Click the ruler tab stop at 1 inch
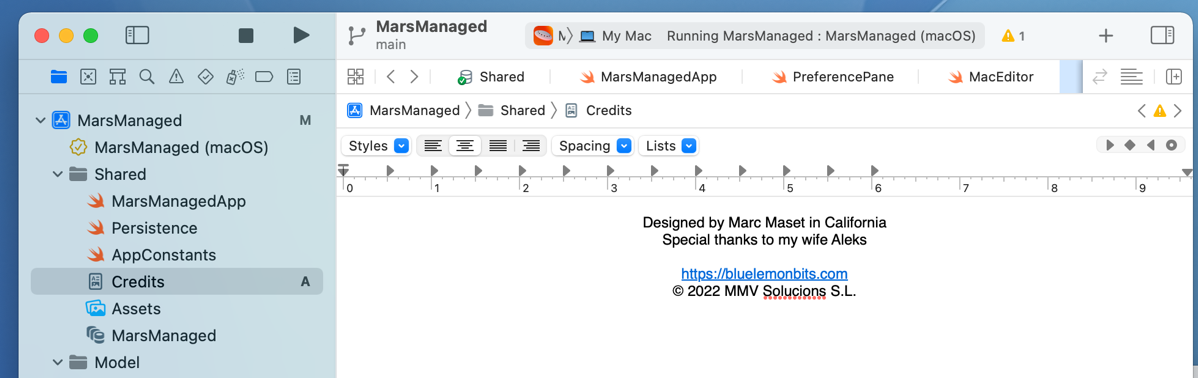This screenshot has height=378, width=1198. [434, 170]
